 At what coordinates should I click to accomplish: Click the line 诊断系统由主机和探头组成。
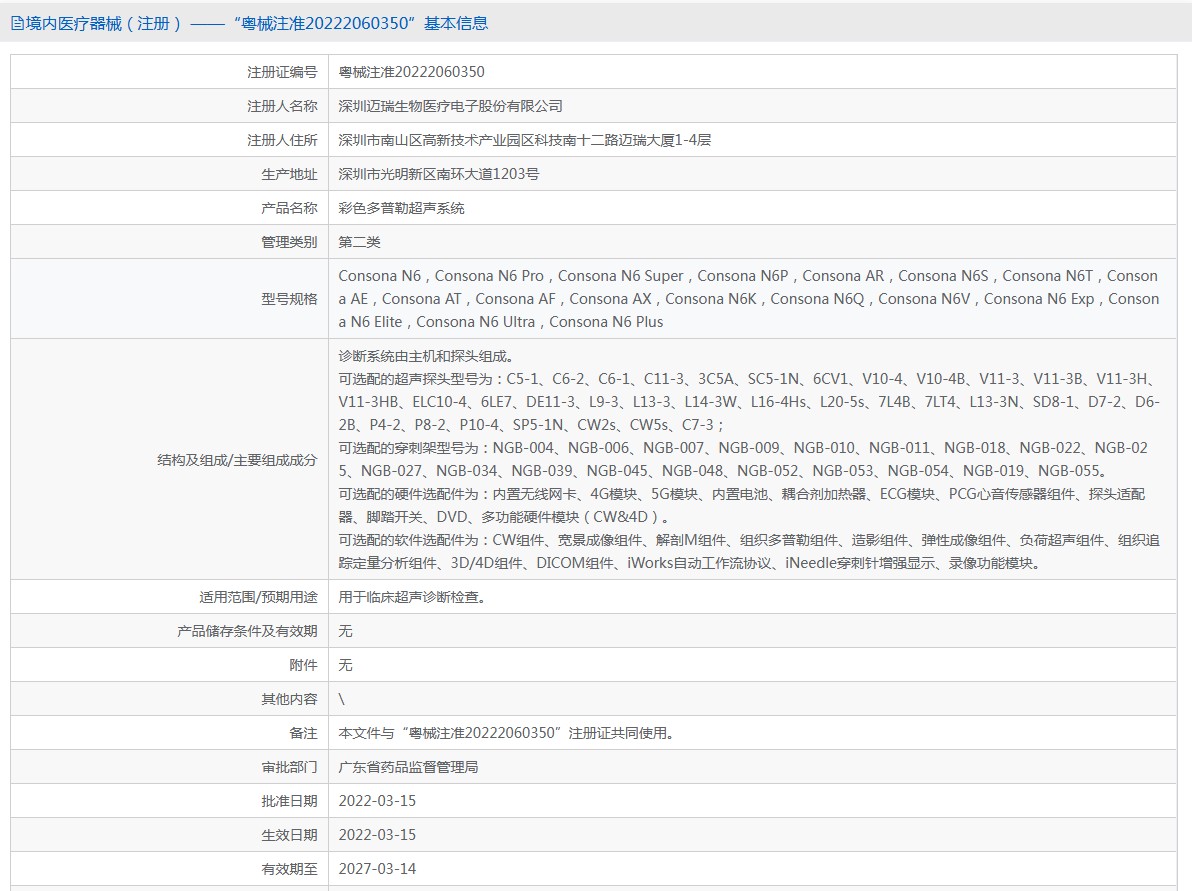point(427,356)
